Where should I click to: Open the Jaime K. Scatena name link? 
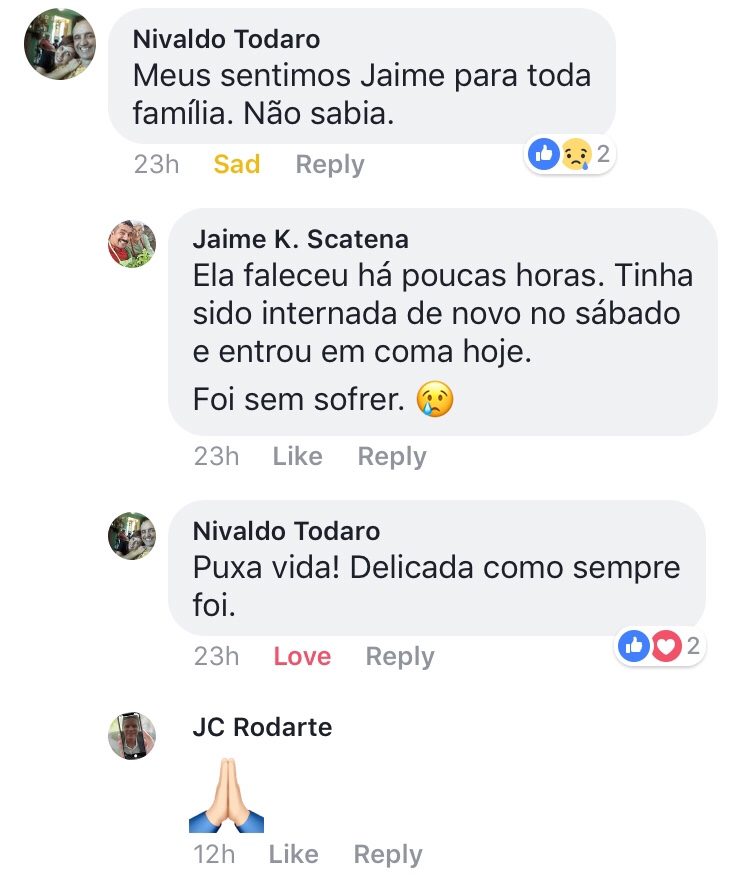[300, 240]
